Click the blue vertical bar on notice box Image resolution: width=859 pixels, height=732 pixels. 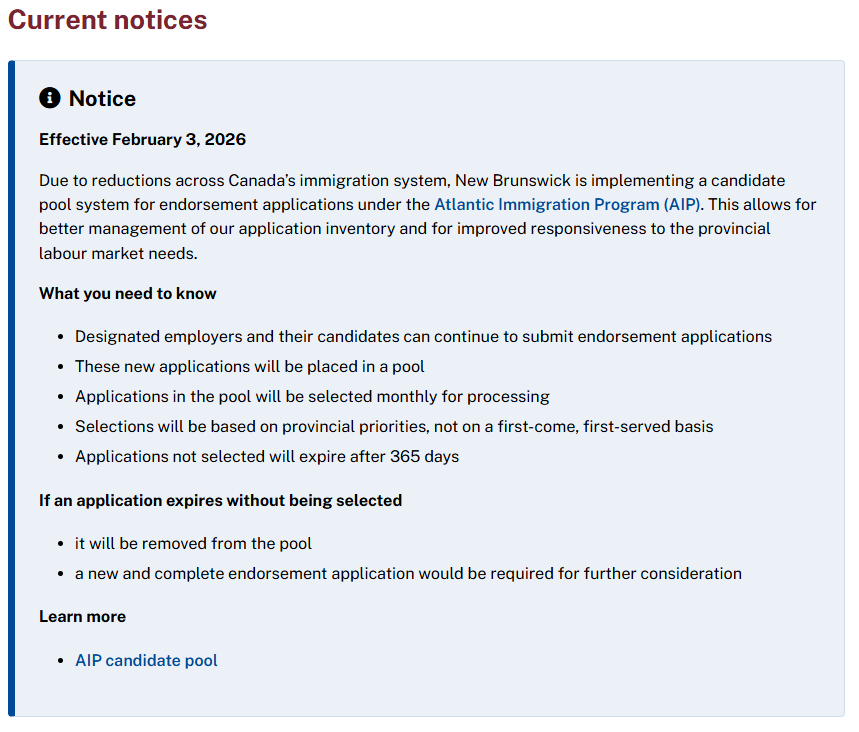point(12,388)
